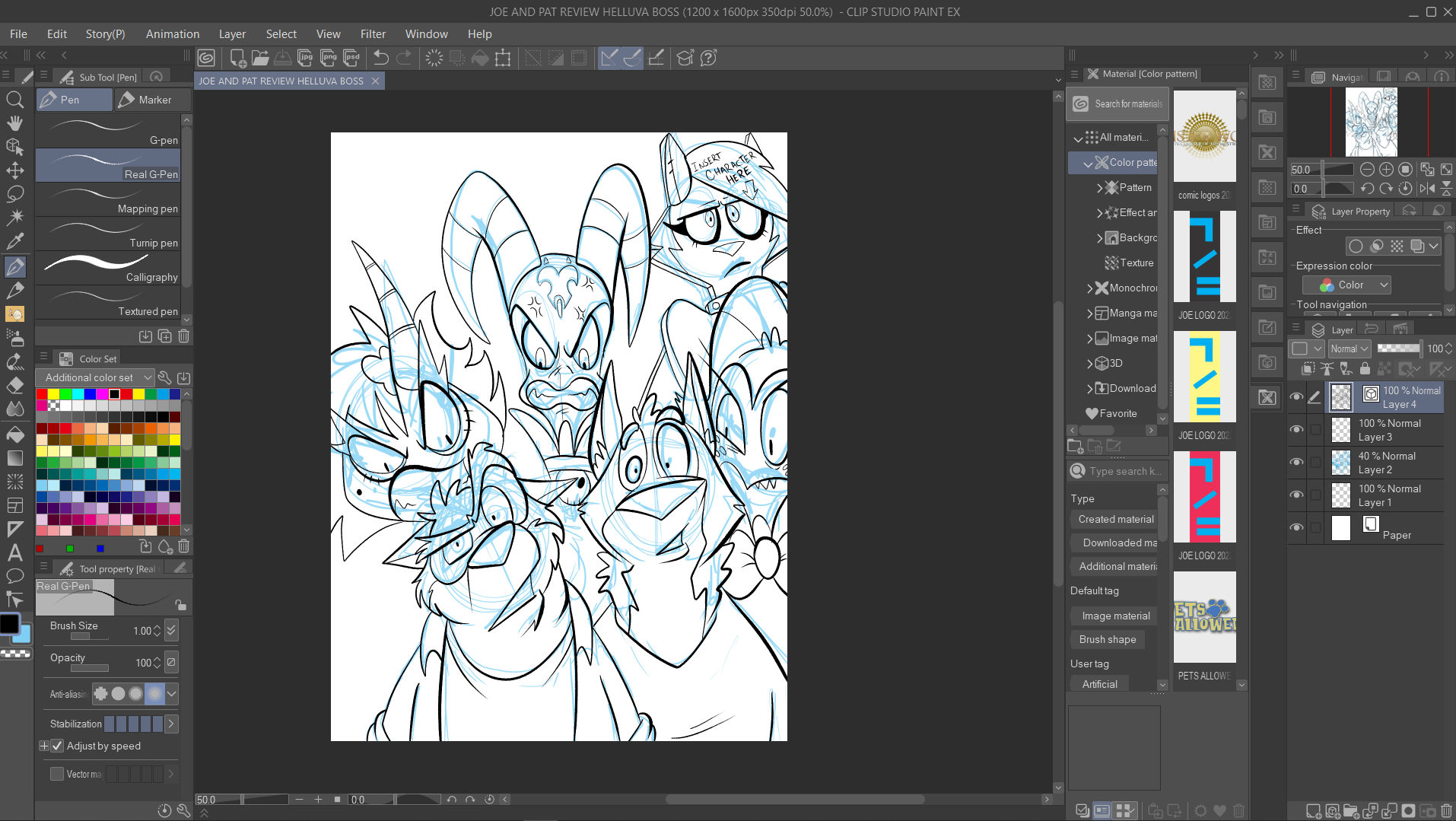The height and width of the screenshot is (821, 1456).
Task: Select the Calligraphy pen preset
Action: (108, 267)
